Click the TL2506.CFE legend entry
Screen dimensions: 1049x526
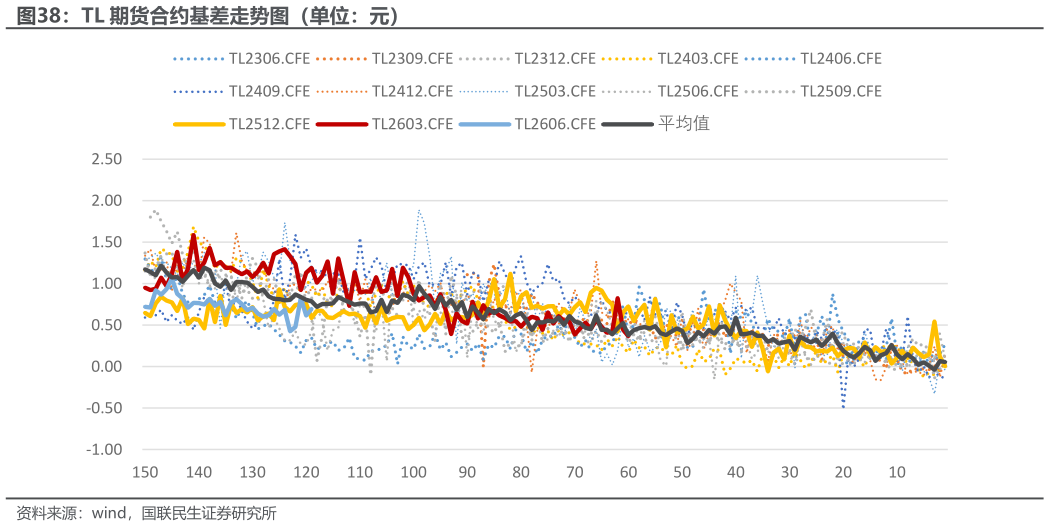tap(698, 91)
